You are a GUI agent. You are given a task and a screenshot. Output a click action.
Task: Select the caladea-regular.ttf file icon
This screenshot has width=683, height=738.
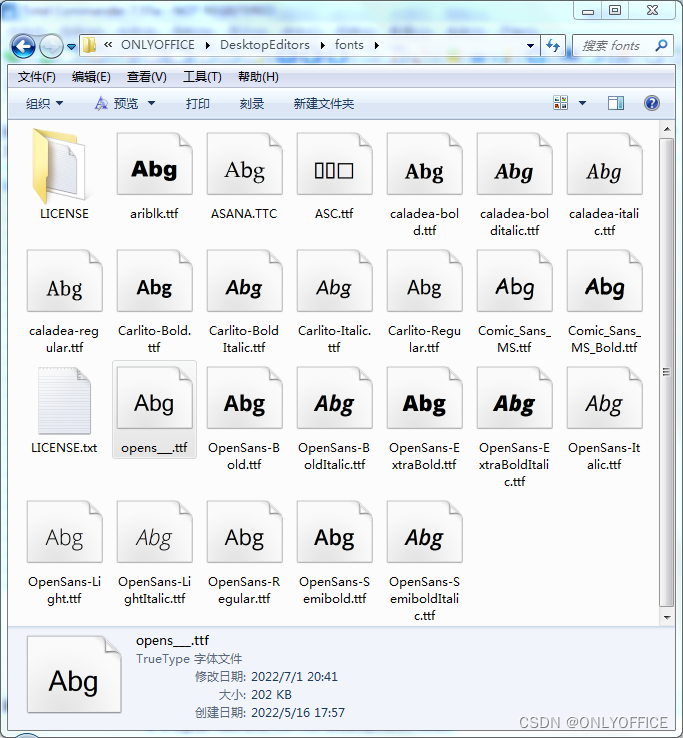pos(64,281)
